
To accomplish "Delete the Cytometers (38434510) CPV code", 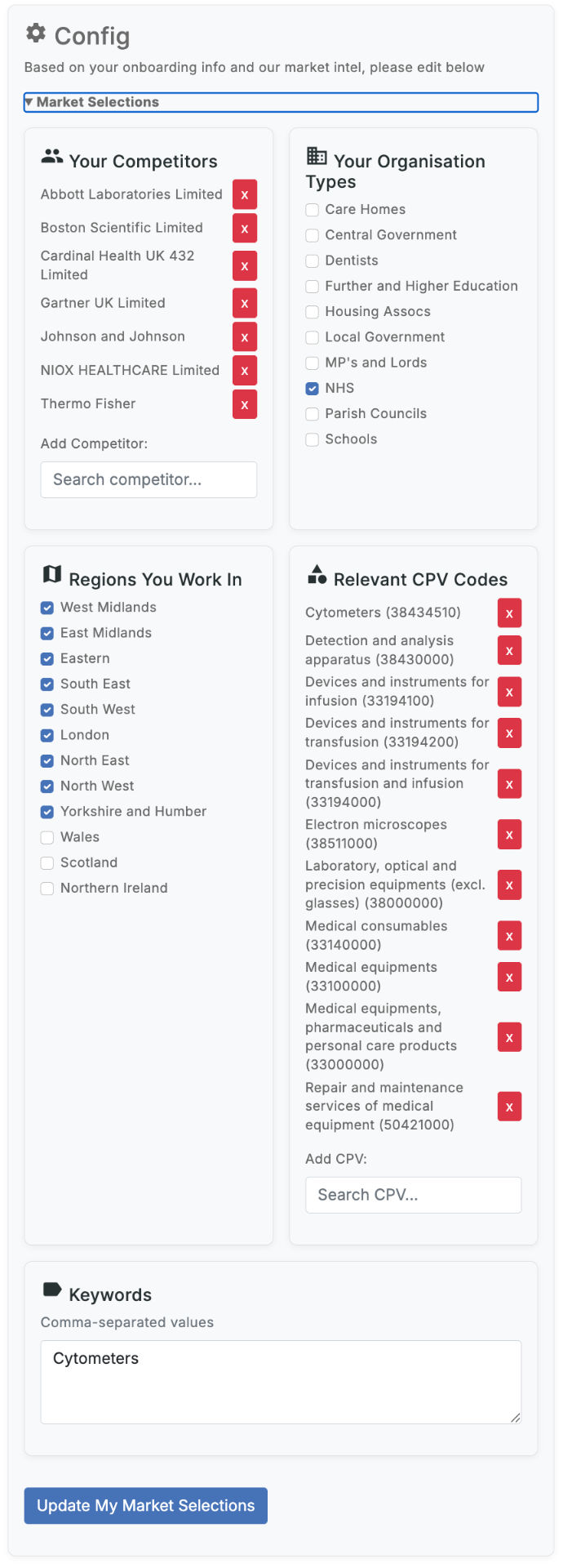I will coord(509,612).
